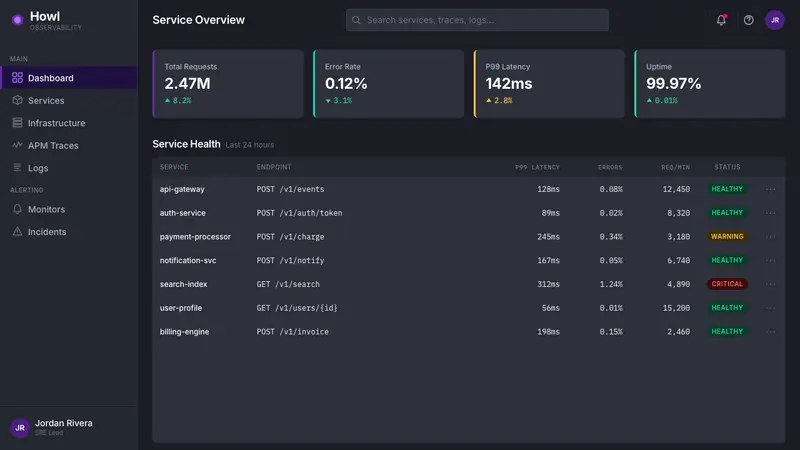Sort by REQ/MIN column header
The height and width of the screenshot is (450, 800).
[676, 167]
